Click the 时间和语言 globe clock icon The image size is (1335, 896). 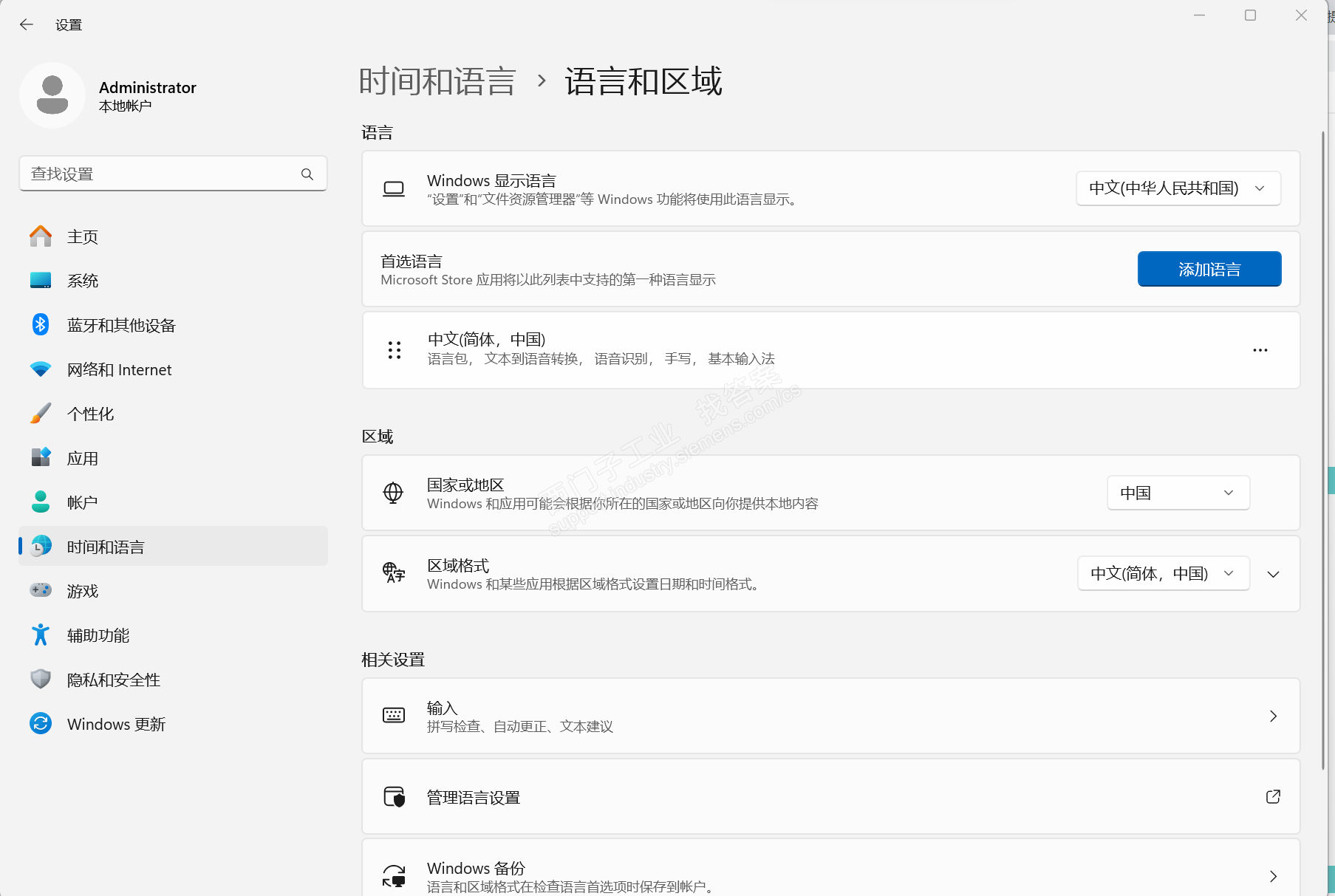coord(41,547)
